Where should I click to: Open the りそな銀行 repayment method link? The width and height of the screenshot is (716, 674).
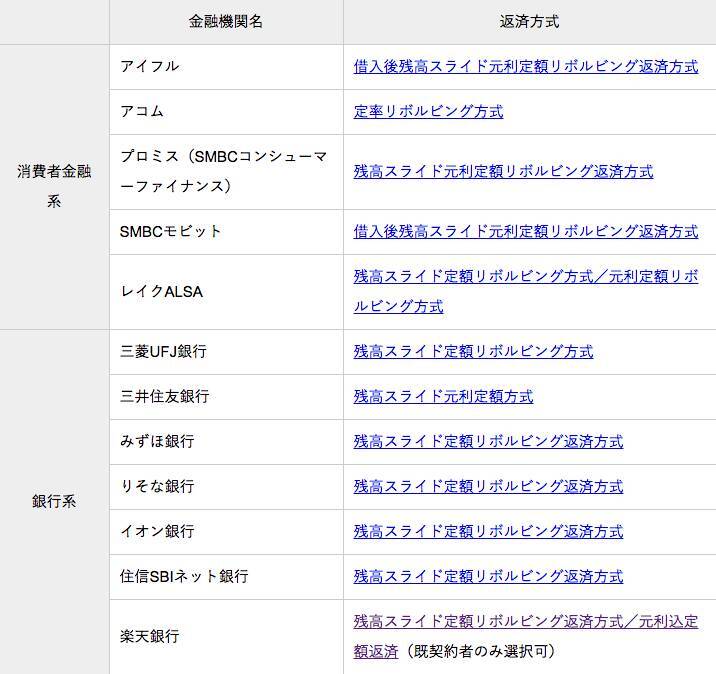(488, 487)
